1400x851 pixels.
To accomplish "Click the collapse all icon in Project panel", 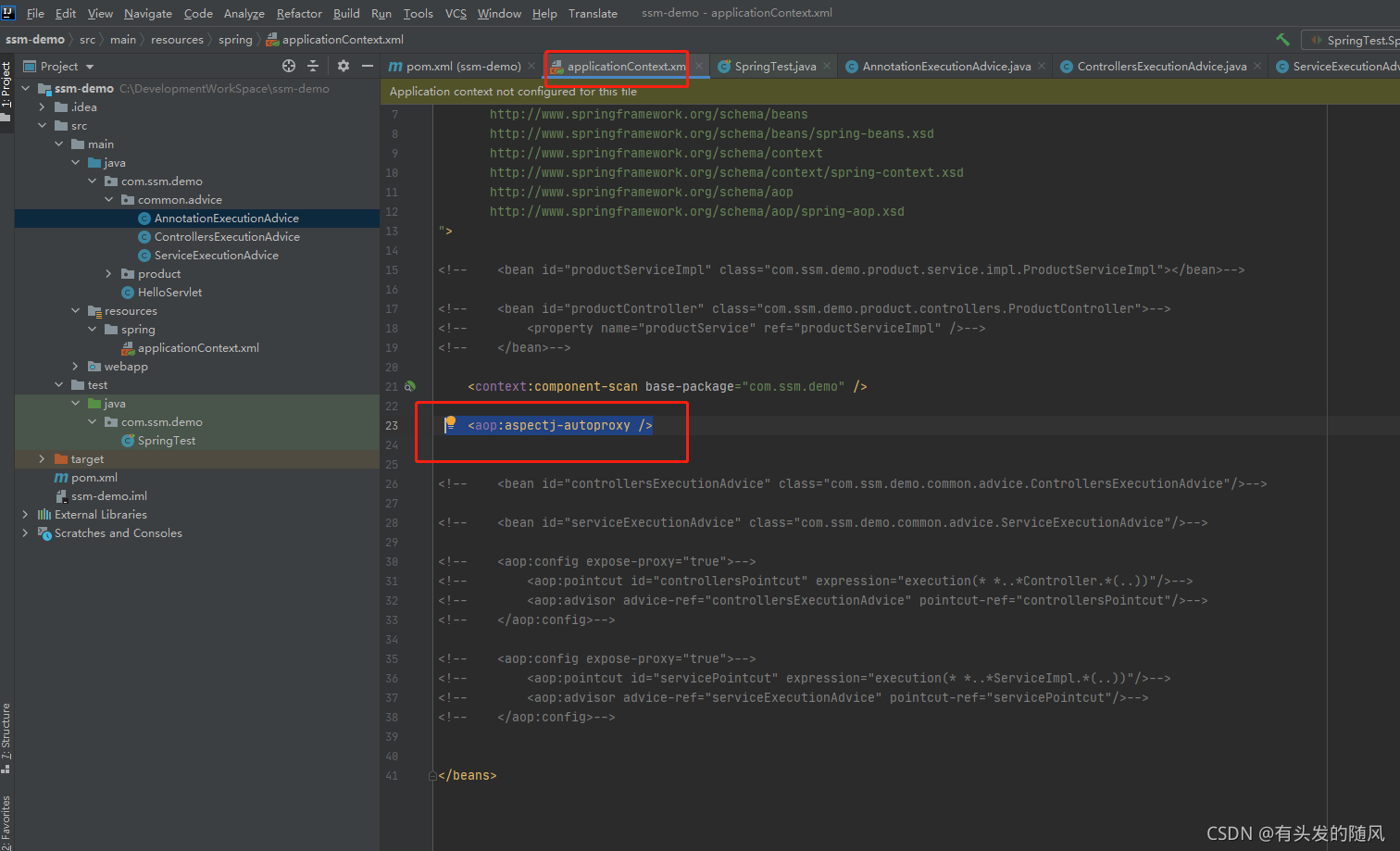I will 313,66.
